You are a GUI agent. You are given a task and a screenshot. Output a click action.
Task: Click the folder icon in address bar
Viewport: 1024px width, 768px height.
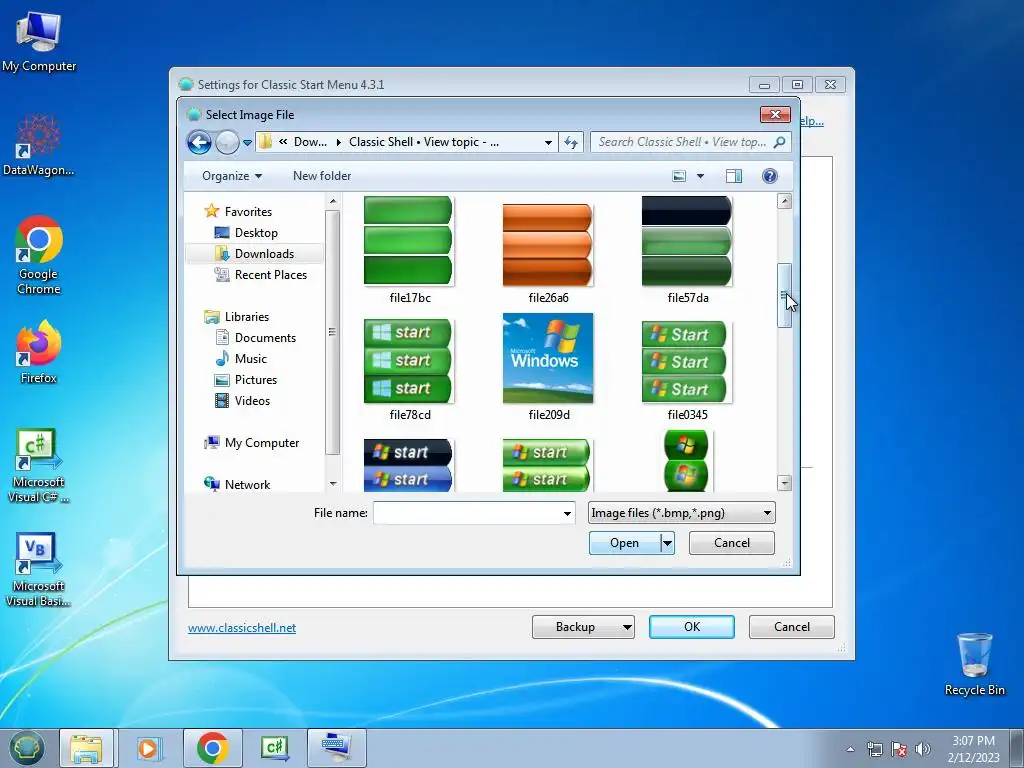pyautogui.click(x=265, y=142)
